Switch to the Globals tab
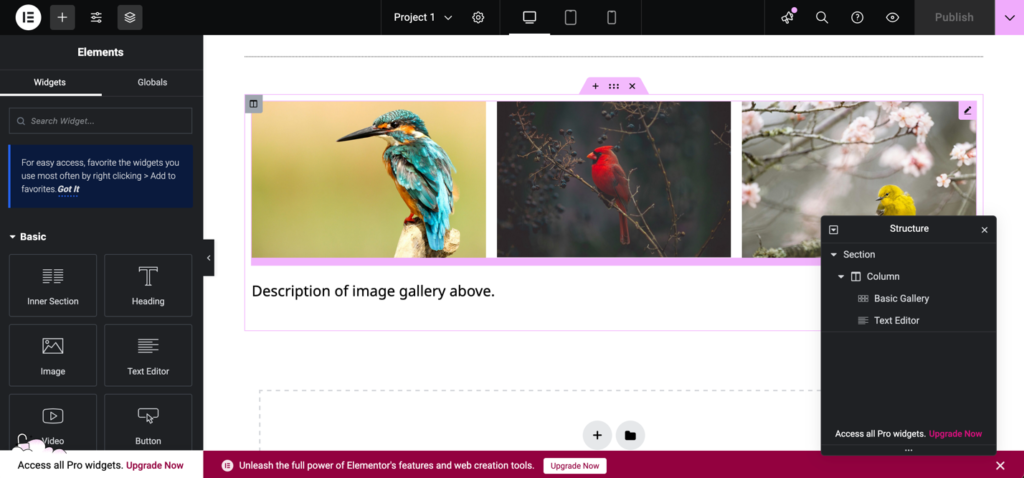Screen dimensions: 1024x478 coord(152,82)
